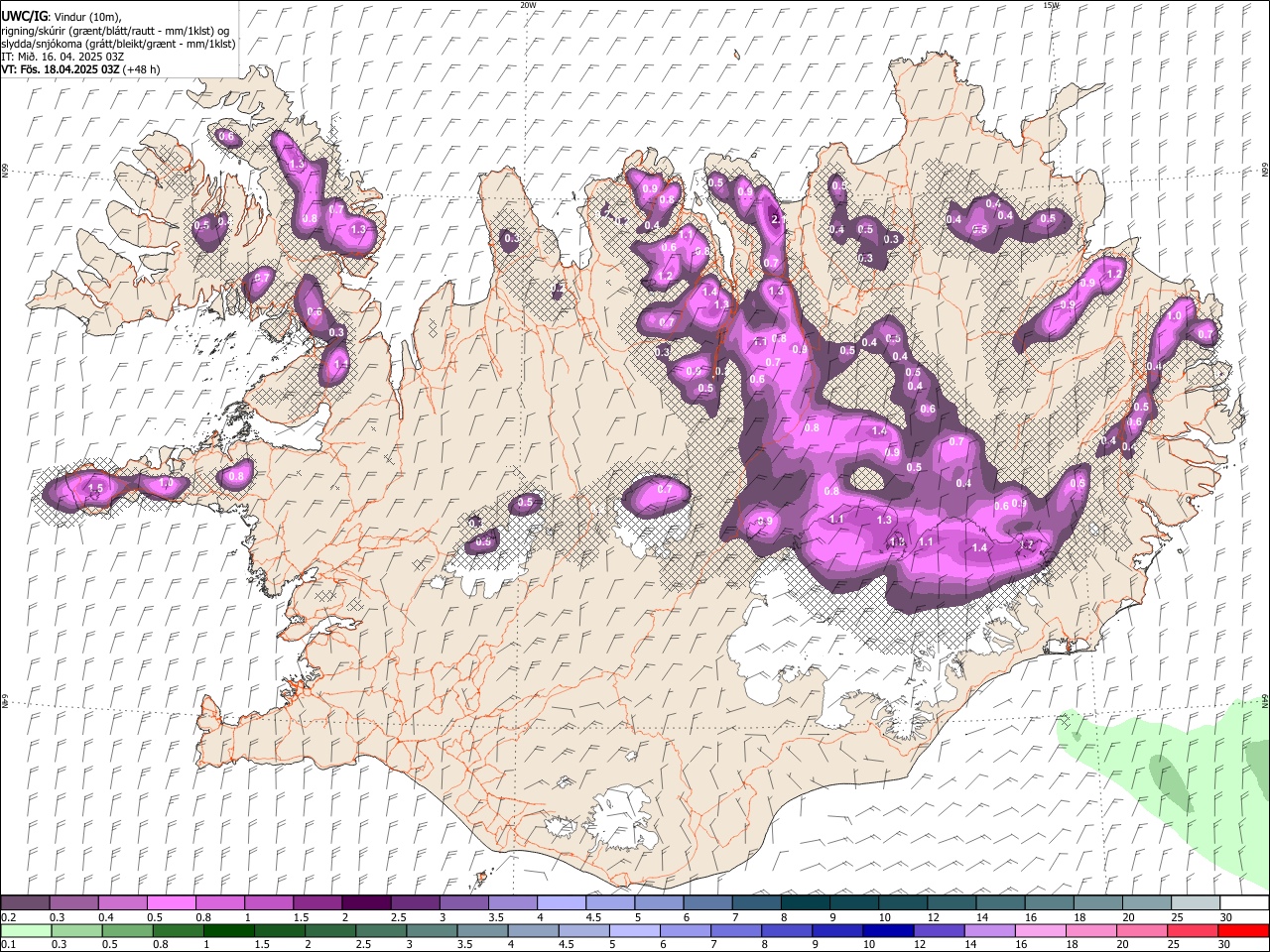Click the "0.1" label in the bottom legend row
This screenshot has height=952, width=1270.
coord(8,945)
